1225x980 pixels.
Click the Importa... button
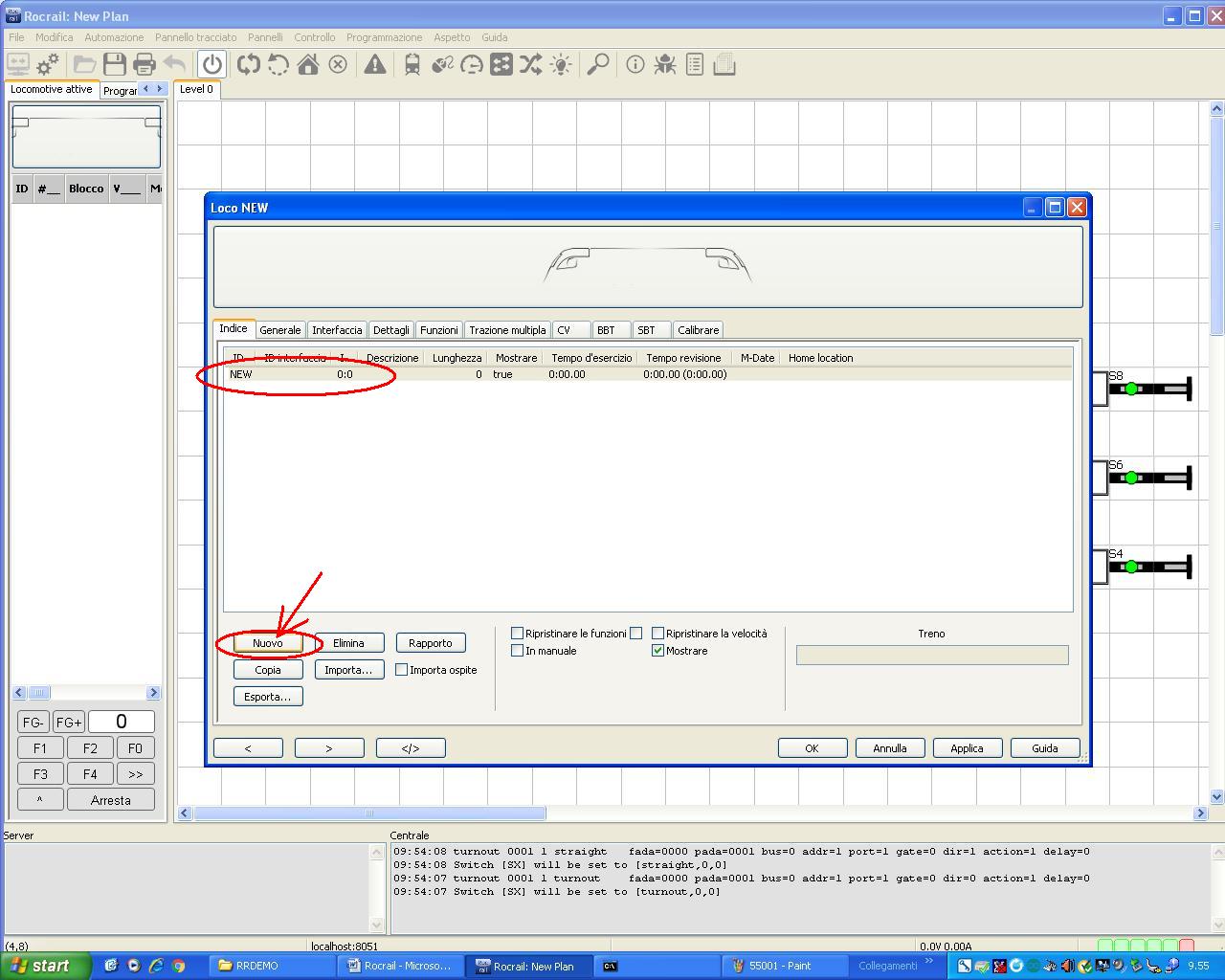(x=349, y=670)
